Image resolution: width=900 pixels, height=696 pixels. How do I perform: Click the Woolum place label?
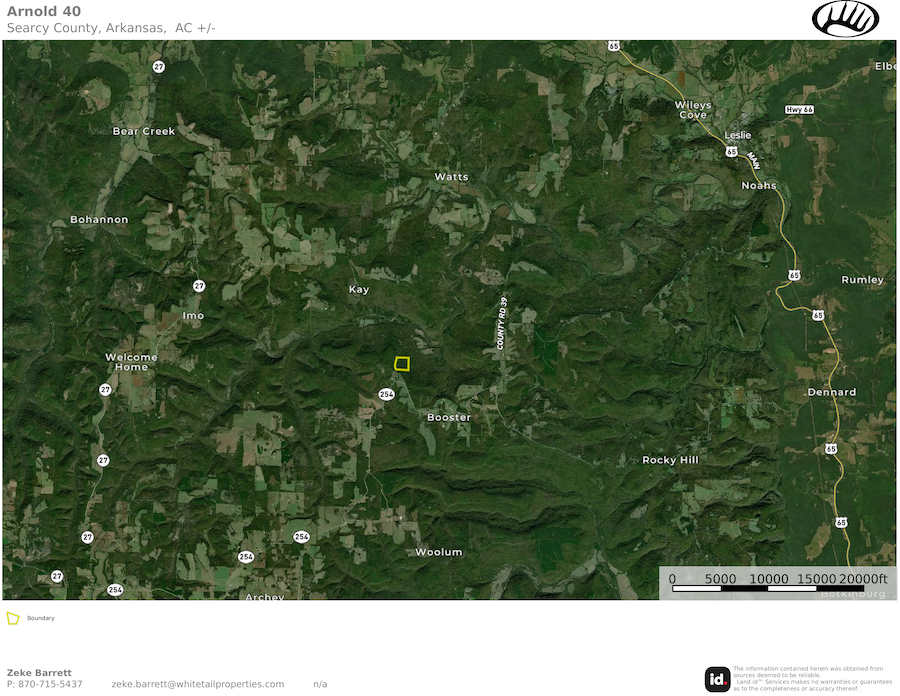(x=439, y=552)
